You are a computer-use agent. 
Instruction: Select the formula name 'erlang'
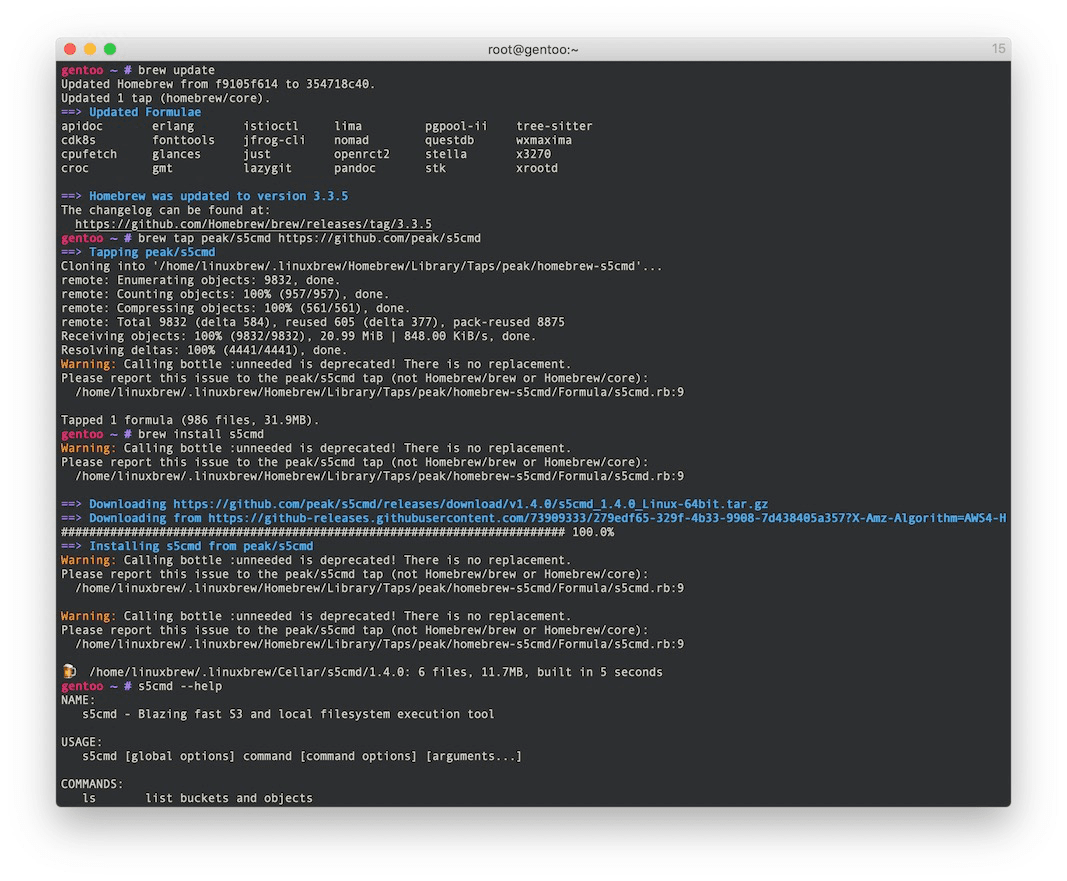click(x=173, y=126)
